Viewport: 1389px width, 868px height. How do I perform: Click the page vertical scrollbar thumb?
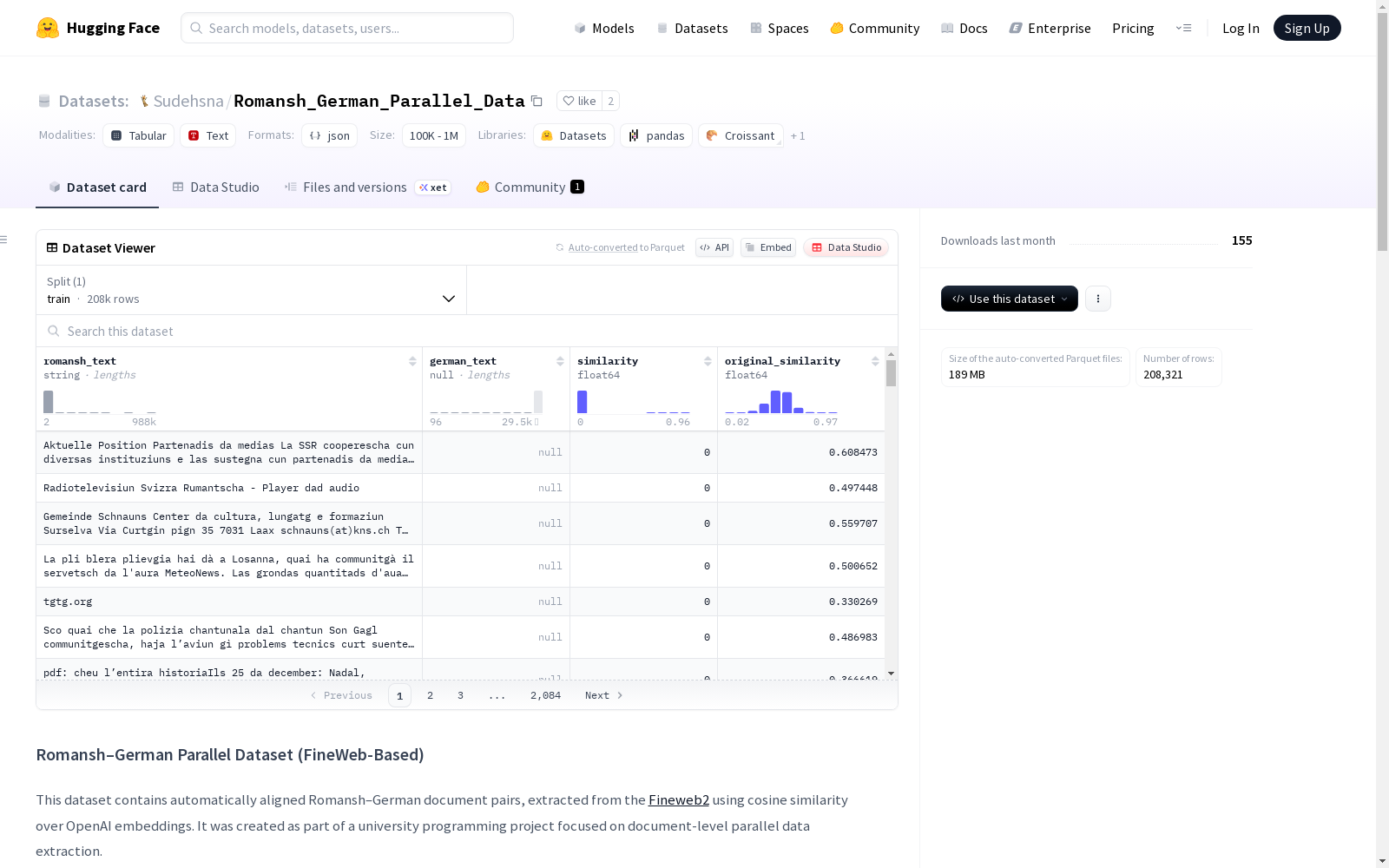1382,132
